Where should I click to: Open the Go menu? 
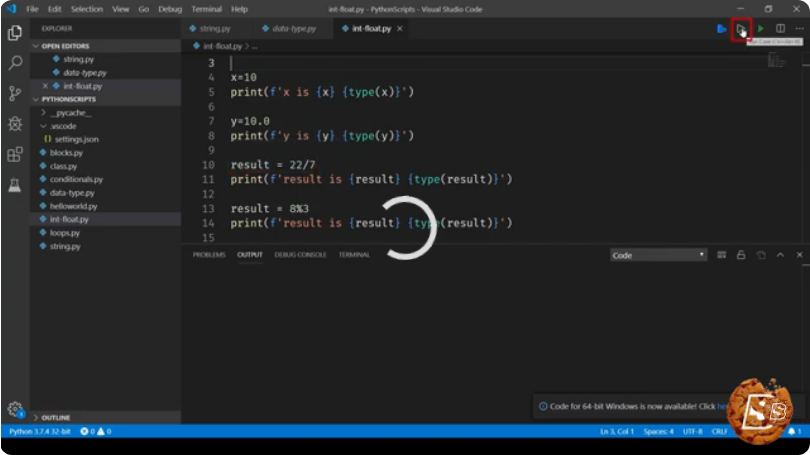pos(144,9)
